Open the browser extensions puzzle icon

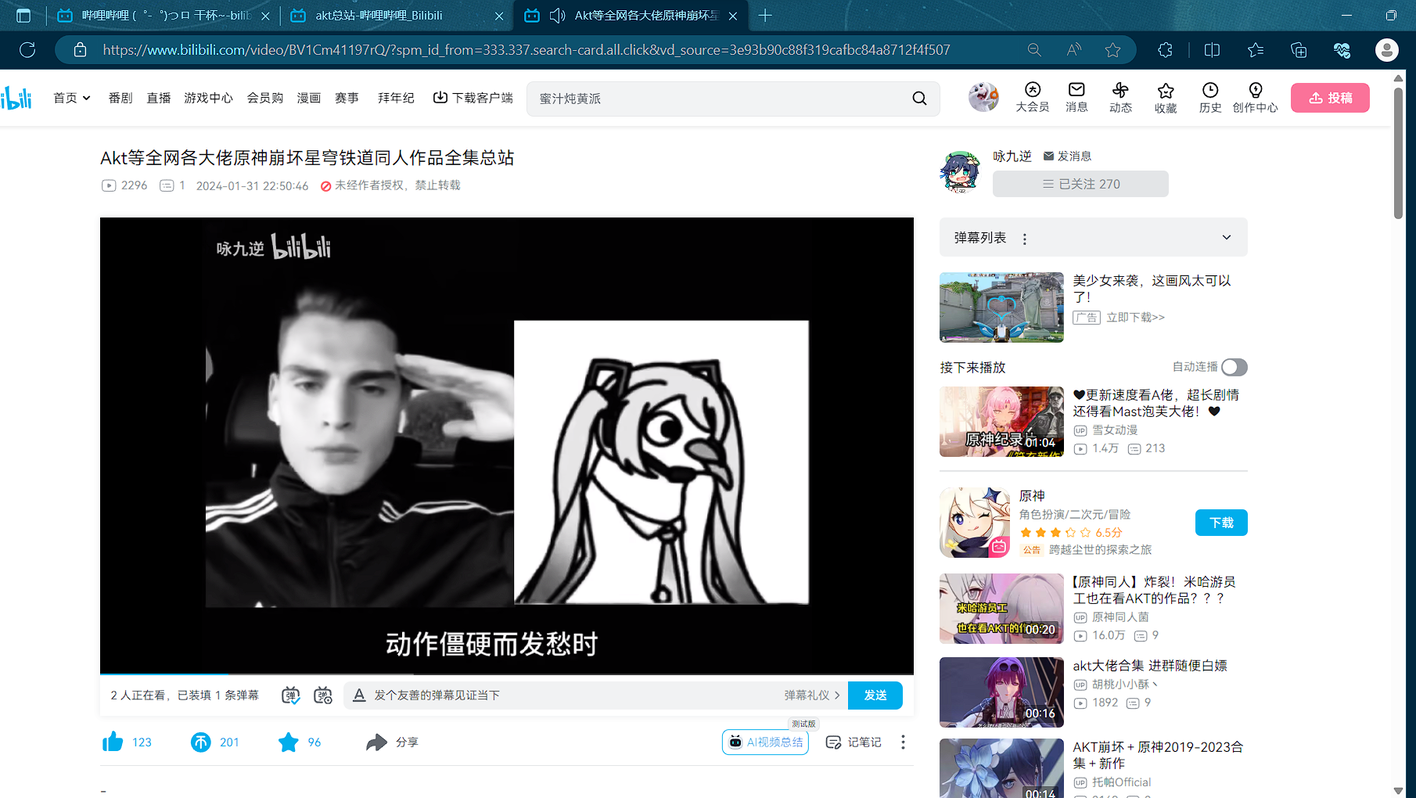[x=1165, y=50]
